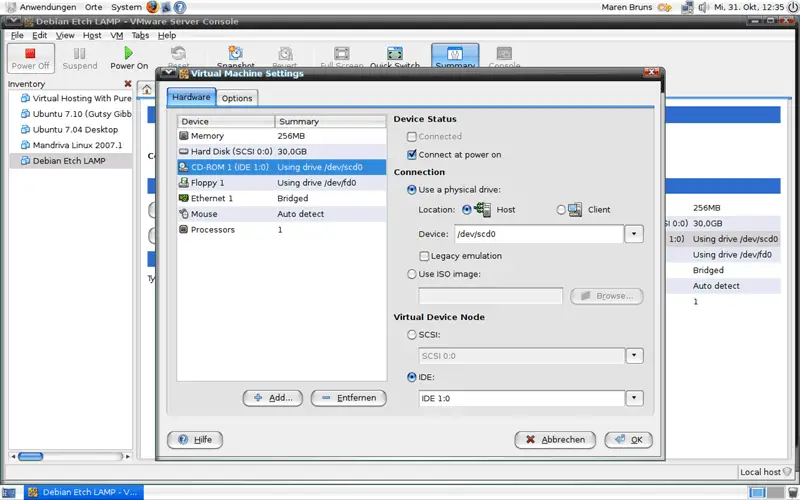Click the Revert toolbar icon
The width and height of the screenshot is (800, 500).
[x=285, y=54]
